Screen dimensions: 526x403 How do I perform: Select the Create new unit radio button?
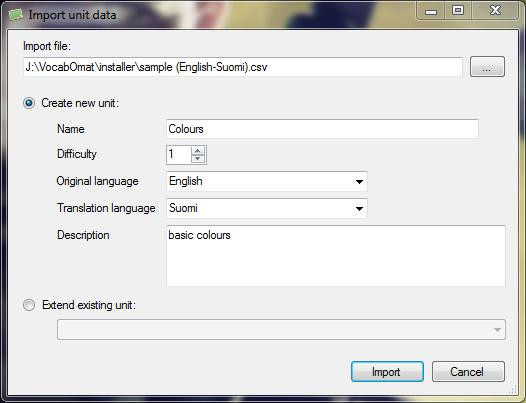(x=29, y=103)
